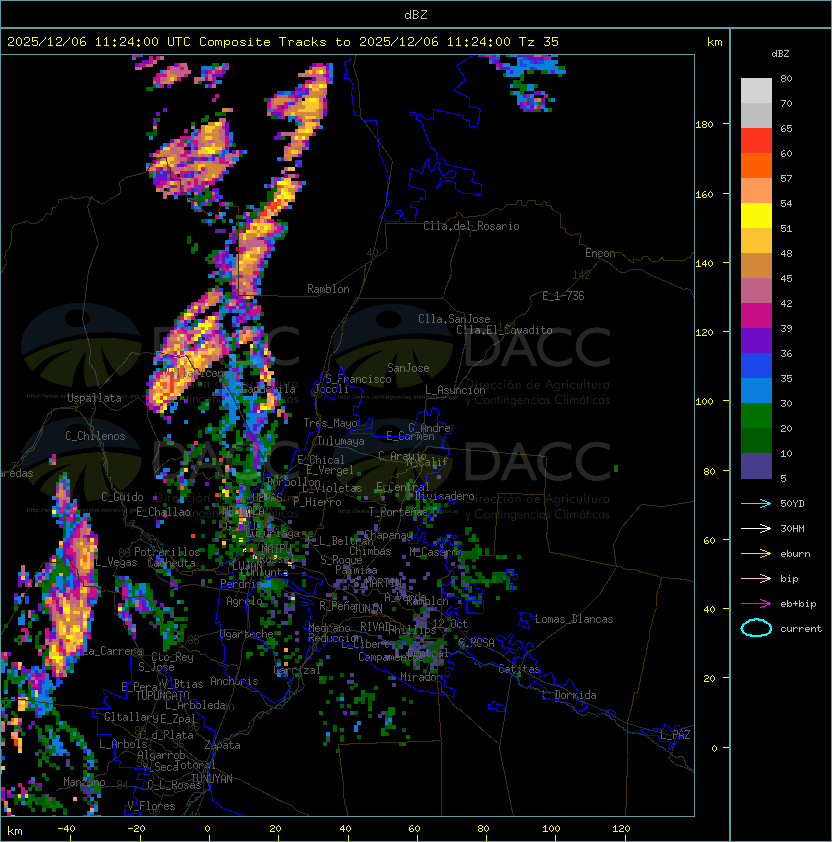The image size is (832, 842).
Task: Click the 'Tulumaya' place label
Action: pos(341,441)
